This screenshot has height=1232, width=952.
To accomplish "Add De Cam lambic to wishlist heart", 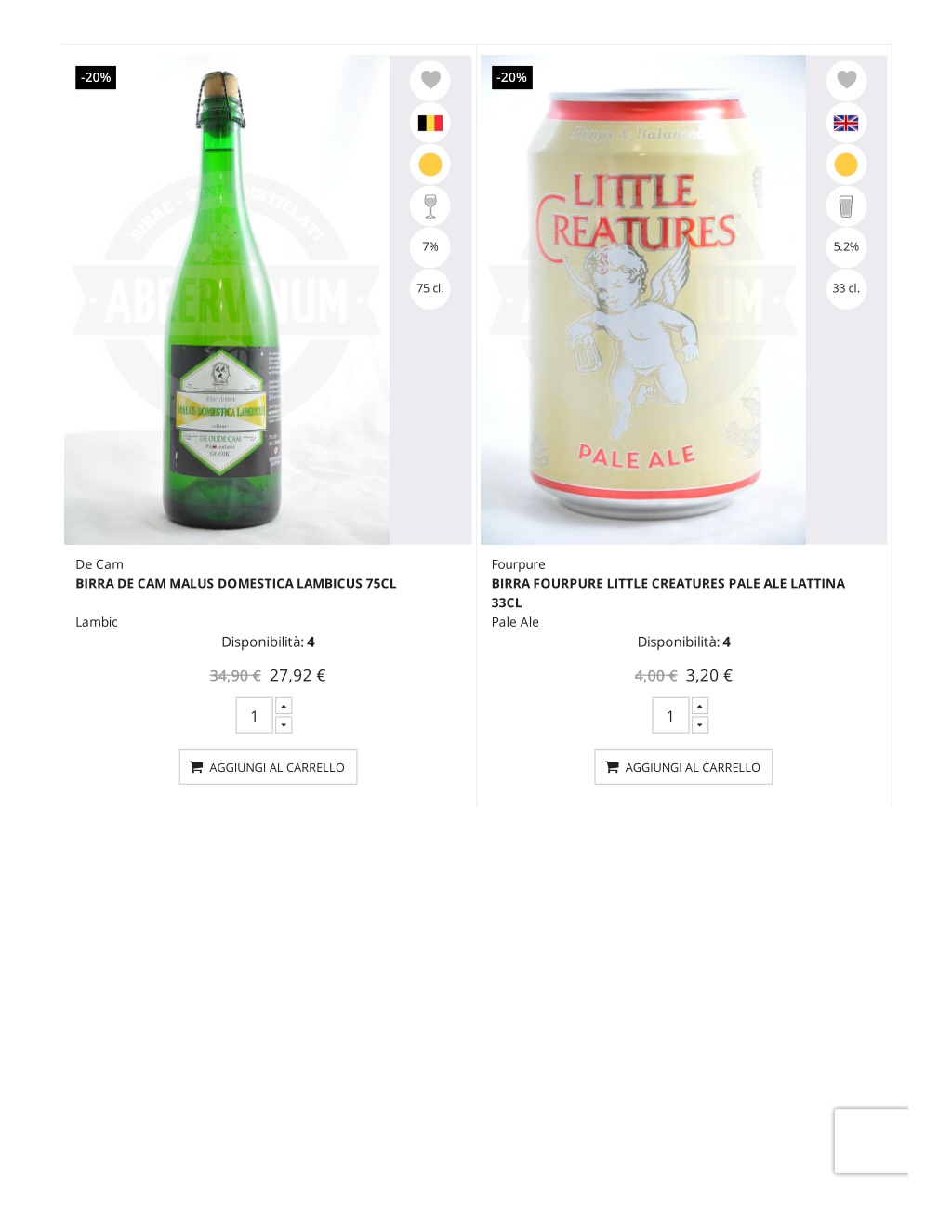I will [430, 80].
